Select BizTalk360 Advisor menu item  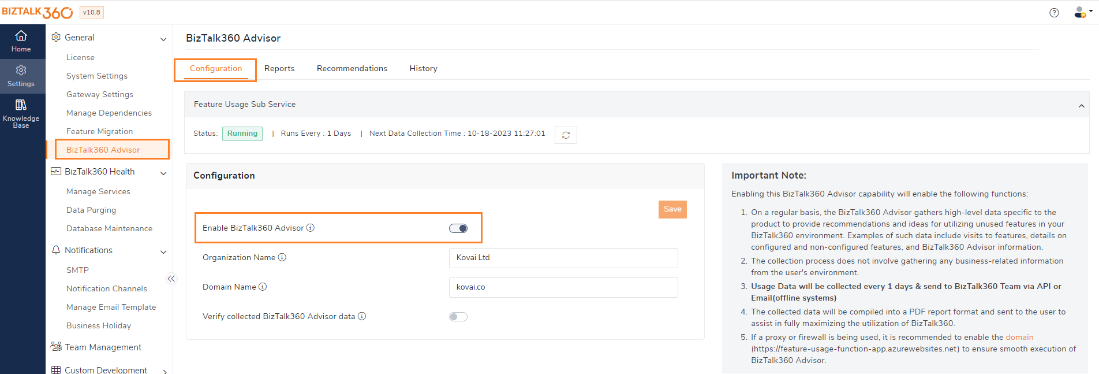tap(112, 150)
